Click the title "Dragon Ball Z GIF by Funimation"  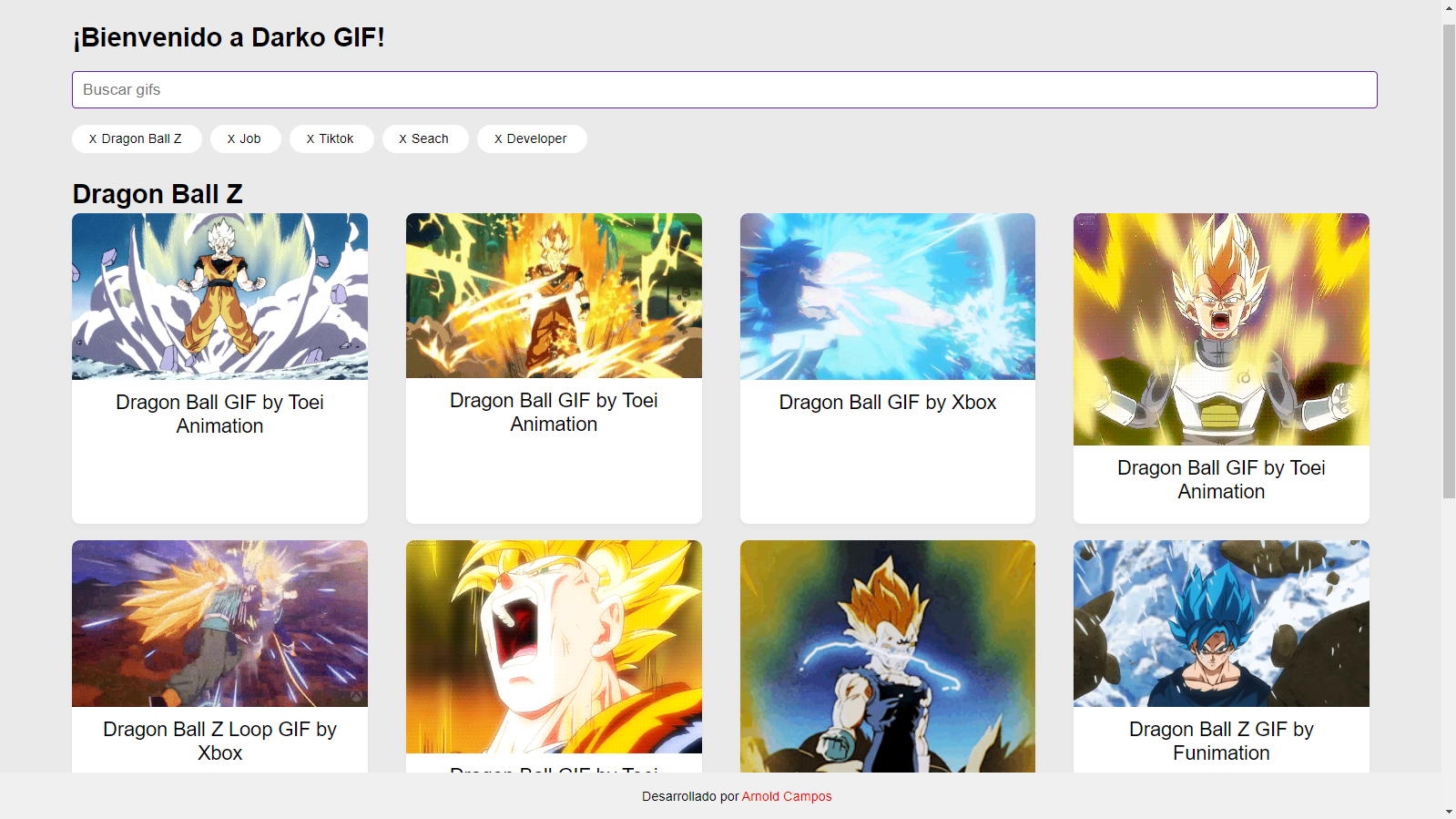click(1221, 742)
